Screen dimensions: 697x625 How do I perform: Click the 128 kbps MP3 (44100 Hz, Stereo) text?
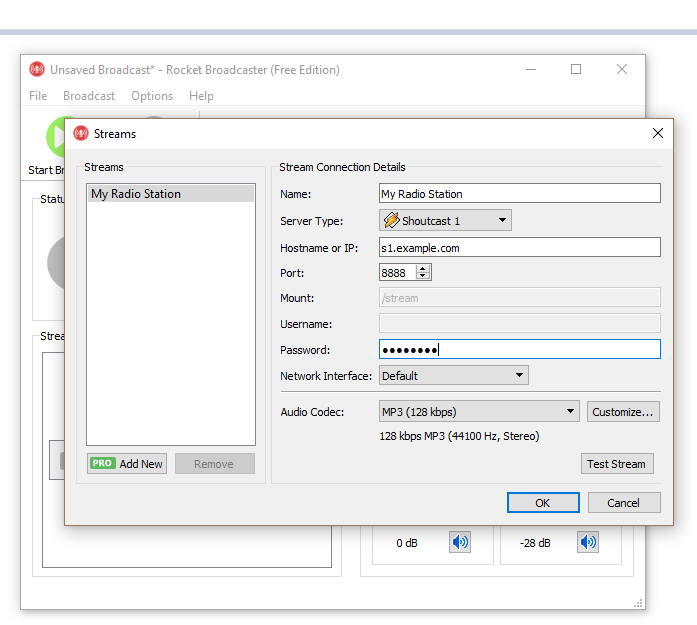coord(459,436)
